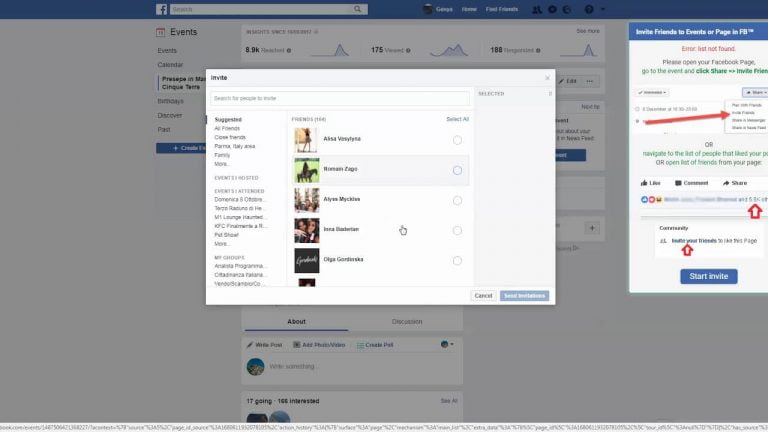Open Calendar in Events sidebar
This screenshot has width=768, height=432.
click(x=170, y=65)
